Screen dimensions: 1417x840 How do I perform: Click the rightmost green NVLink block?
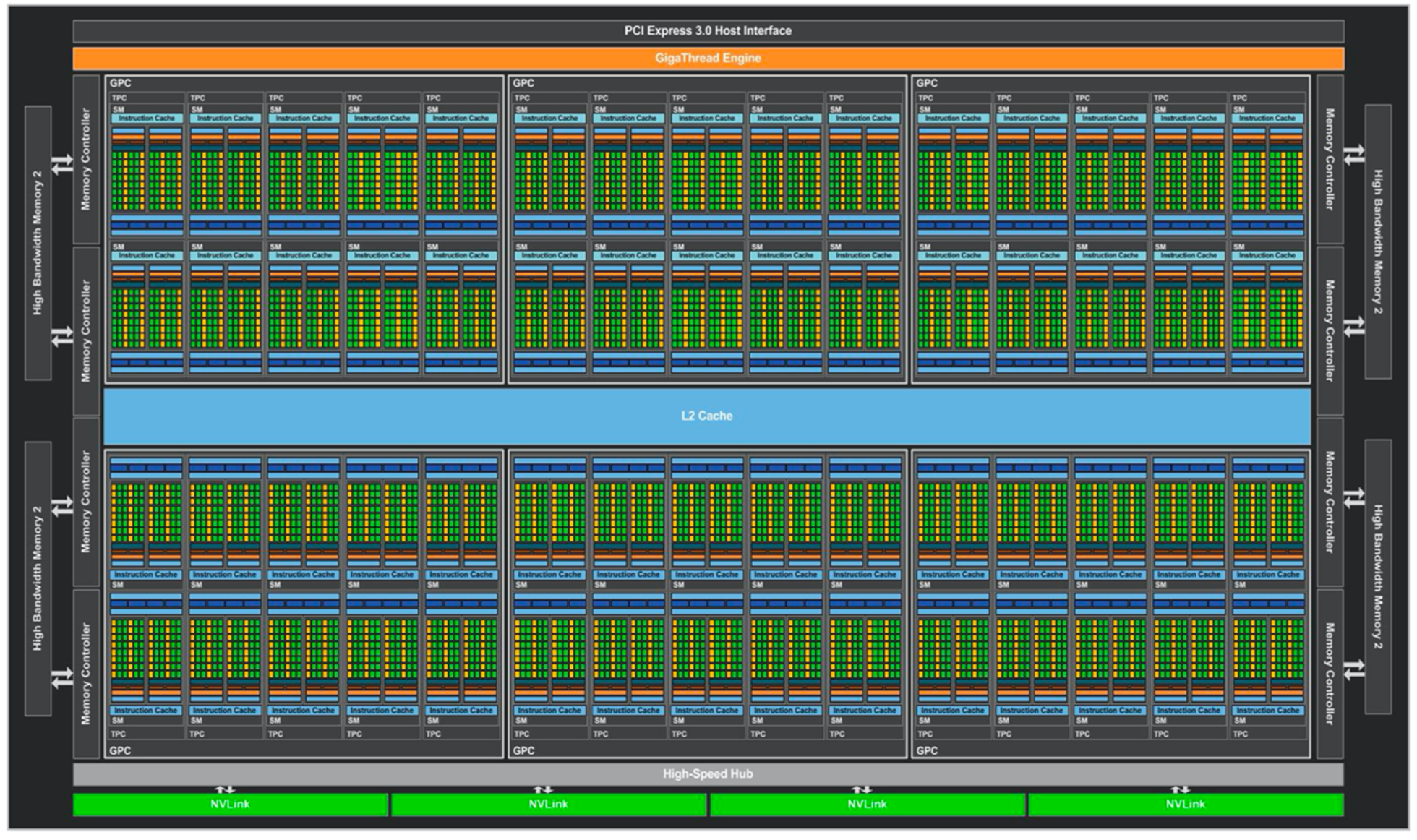1186,804
